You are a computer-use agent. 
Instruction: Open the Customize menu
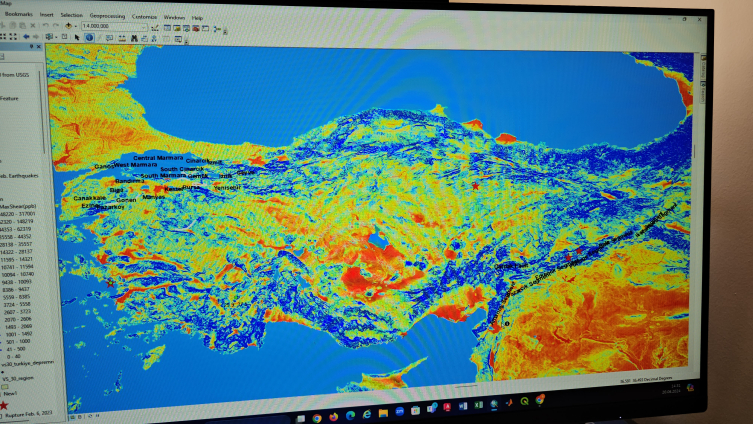coord(144,17)
